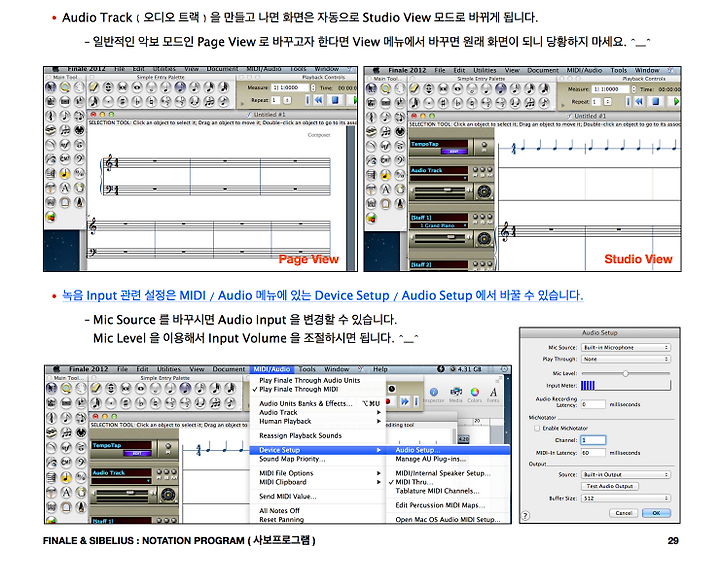The image size is (720, 585).
Task: Click the red record button beside the MIDI/Audio menu
Action: [x=388, y=401]
